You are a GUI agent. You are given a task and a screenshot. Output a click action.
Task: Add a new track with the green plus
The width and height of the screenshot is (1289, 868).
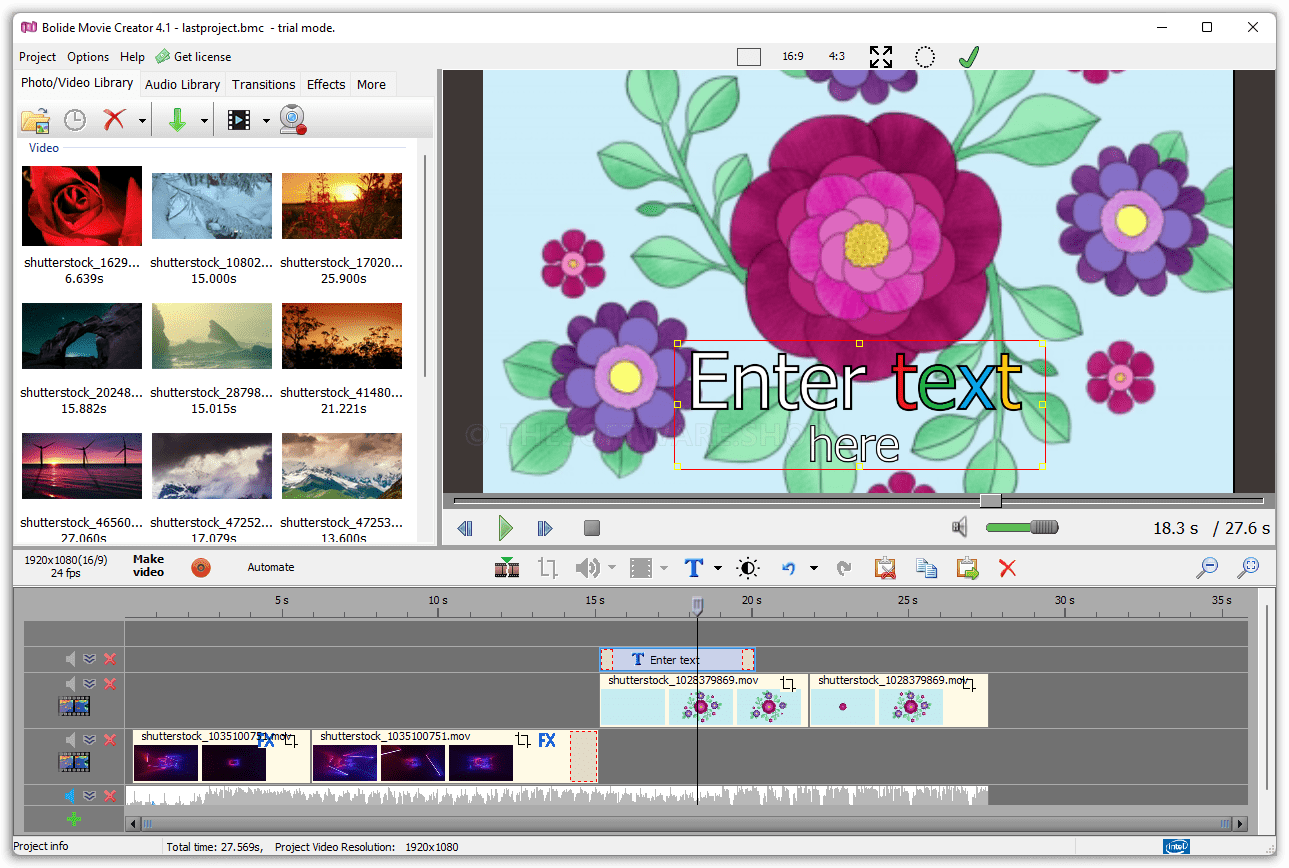[74, 820]
